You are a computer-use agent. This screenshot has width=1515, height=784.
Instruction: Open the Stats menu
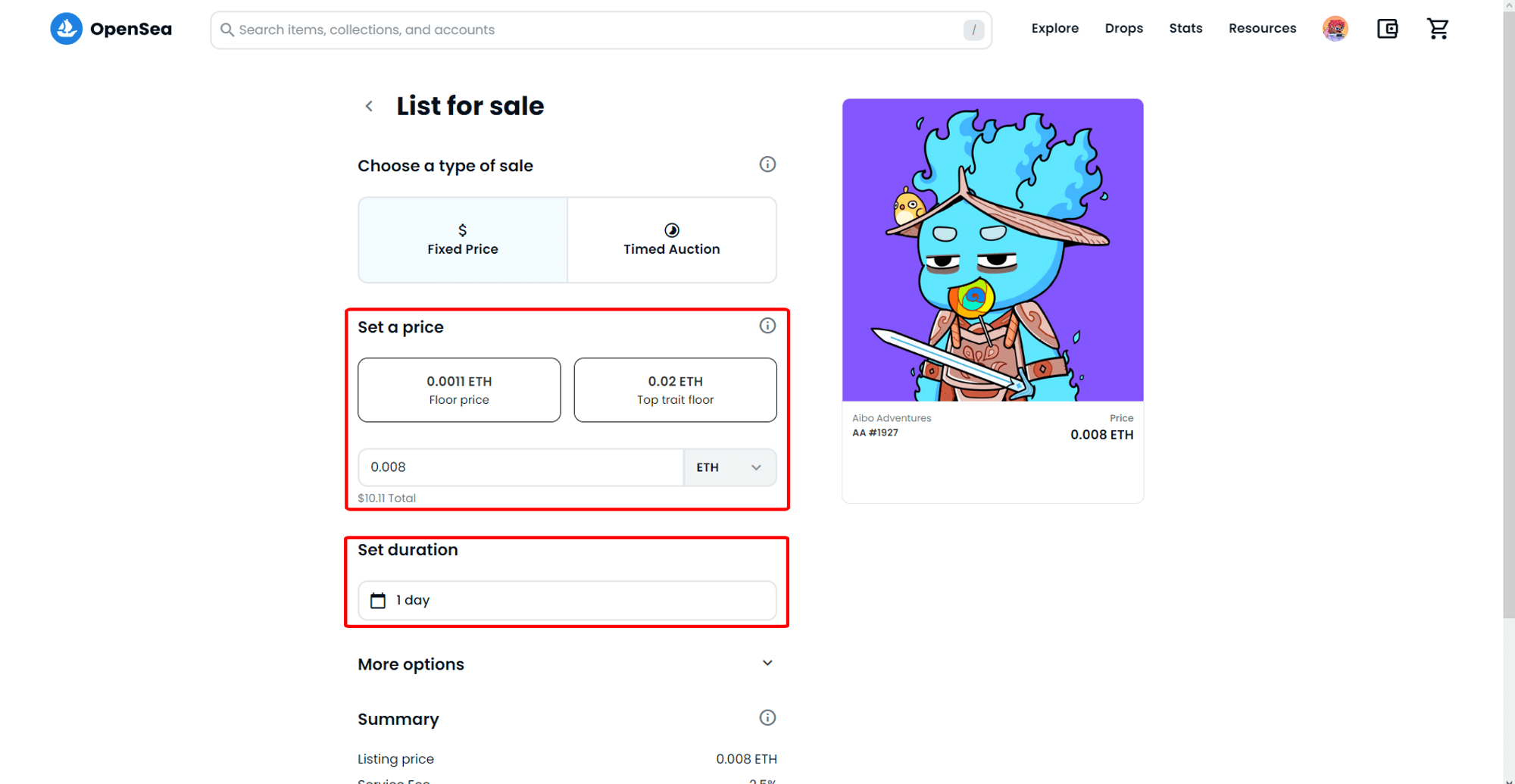point(1185,29)
